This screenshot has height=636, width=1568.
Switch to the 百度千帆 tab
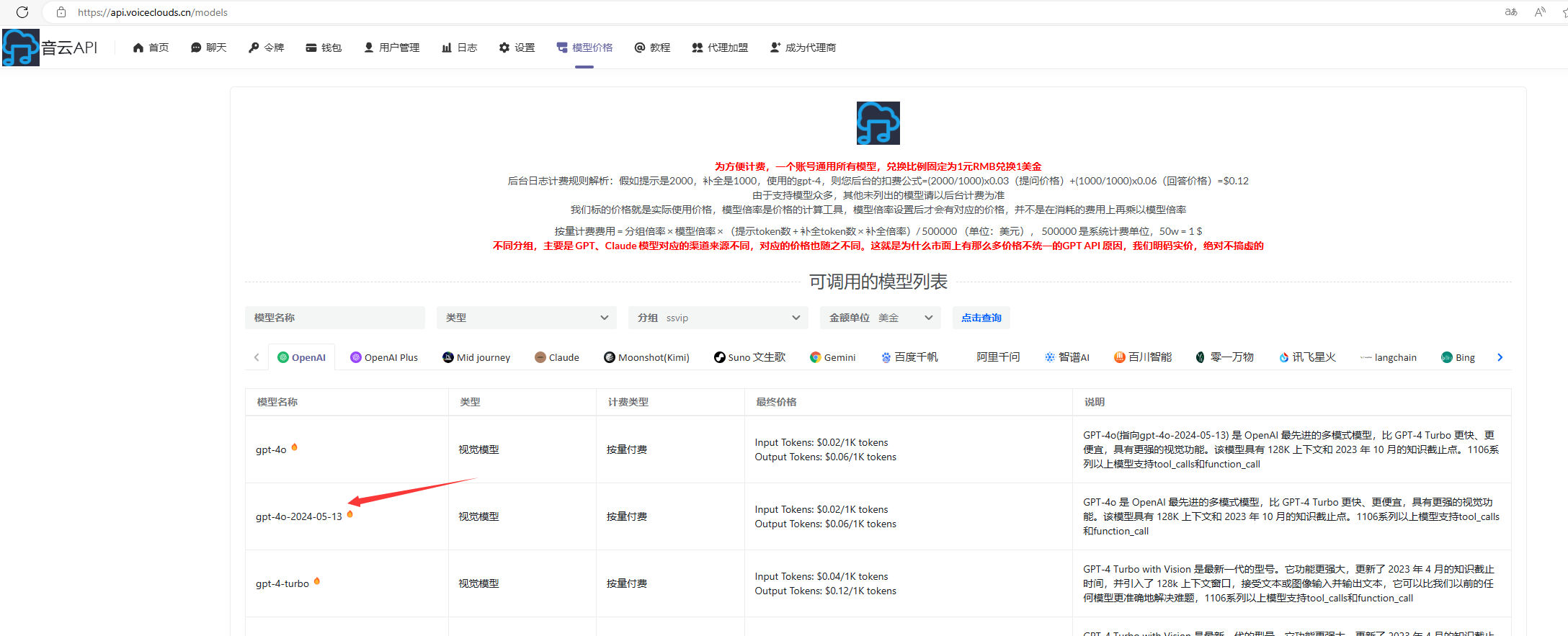[x=909, y=357]
